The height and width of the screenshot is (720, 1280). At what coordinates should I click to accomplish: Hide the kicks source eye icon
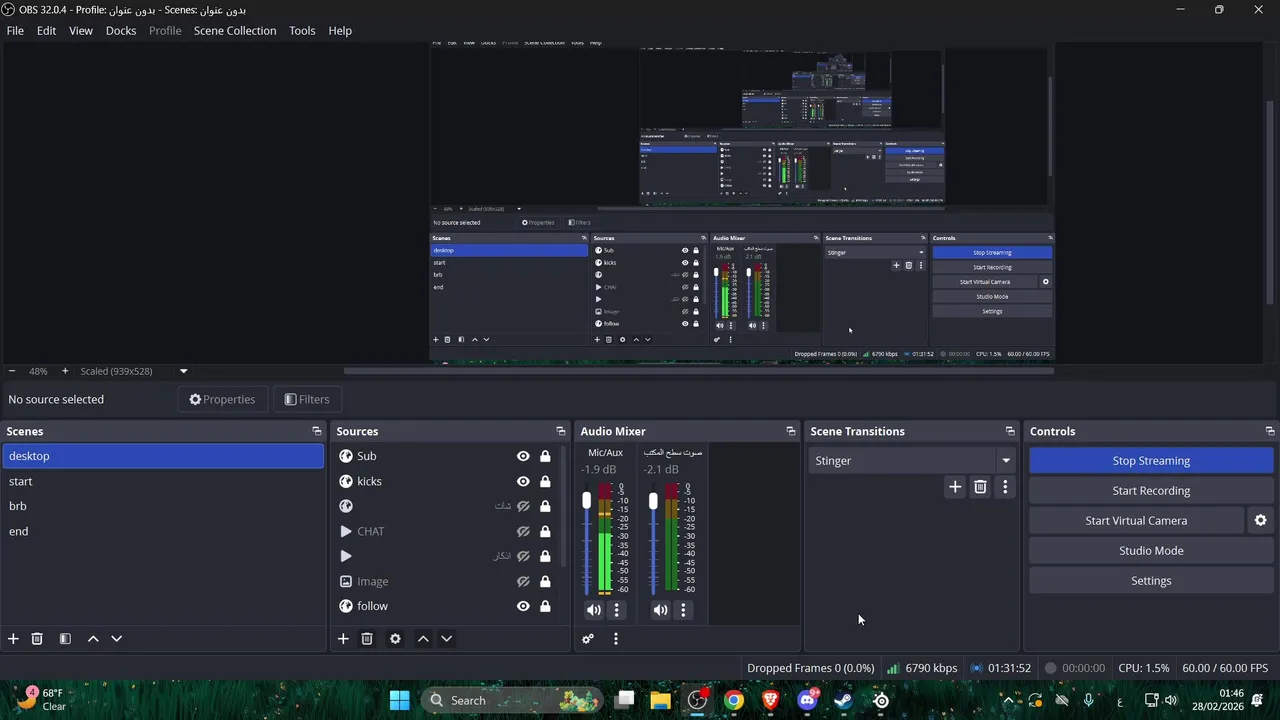tap(523, 481)
